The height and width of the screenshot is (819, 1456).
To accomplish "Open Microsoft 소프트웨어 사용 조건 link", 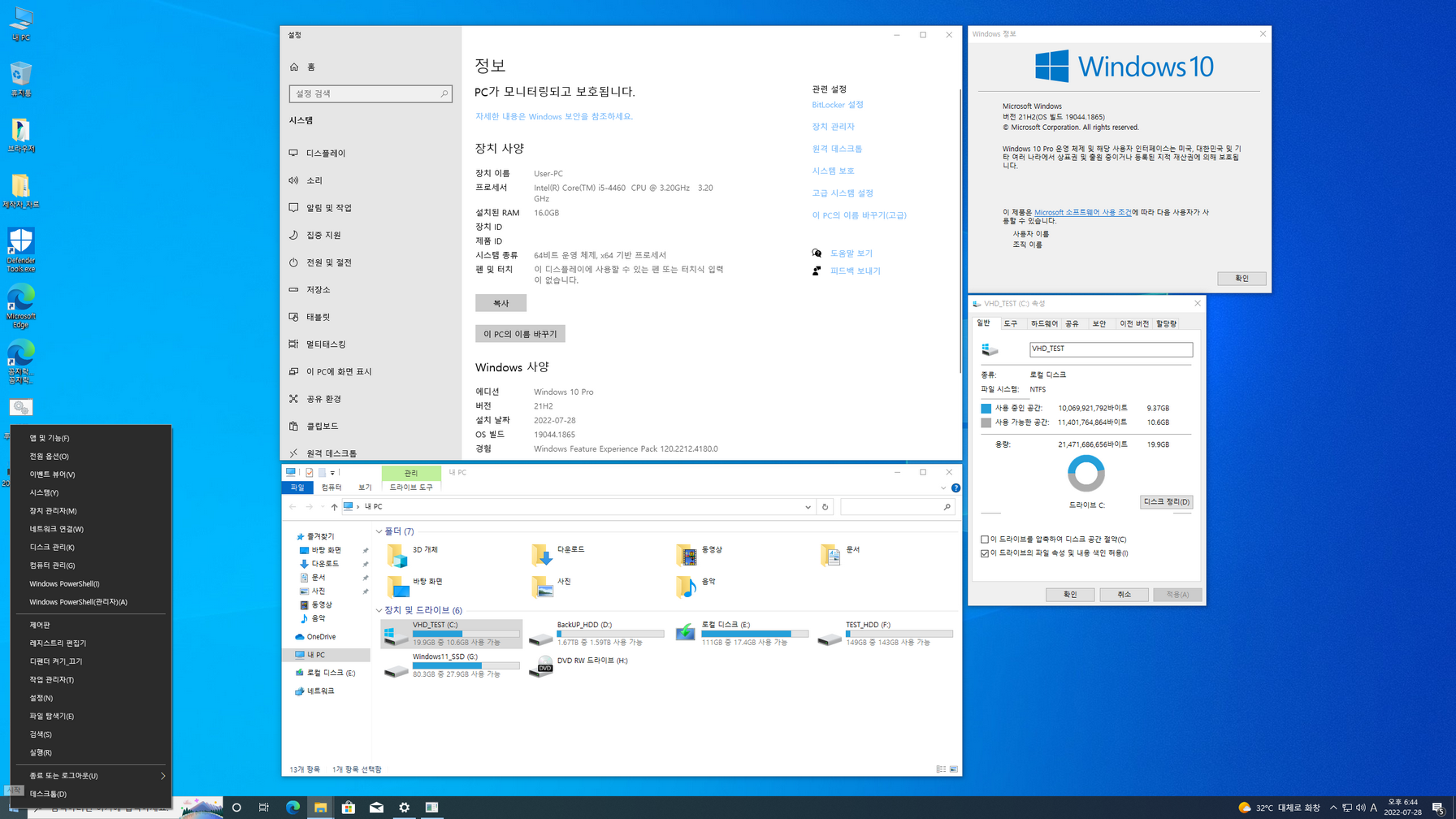I will click(x=1082, y=212).
